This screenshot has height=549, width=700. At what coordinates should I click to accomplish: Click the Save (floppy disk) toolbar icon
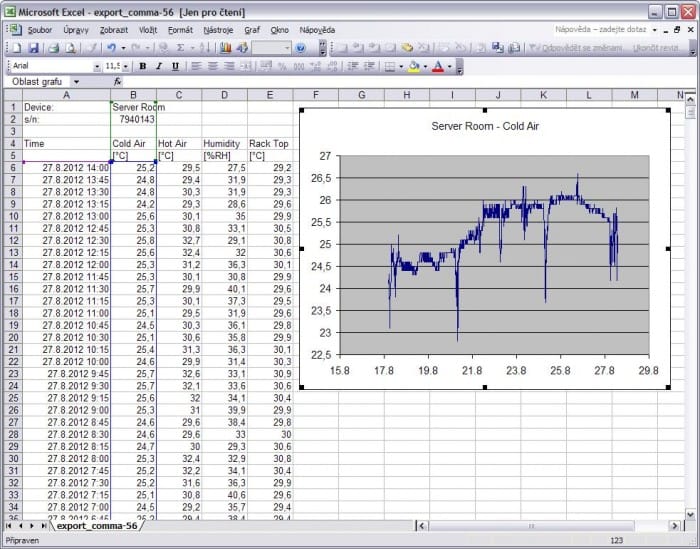click(x=33, y=48)
